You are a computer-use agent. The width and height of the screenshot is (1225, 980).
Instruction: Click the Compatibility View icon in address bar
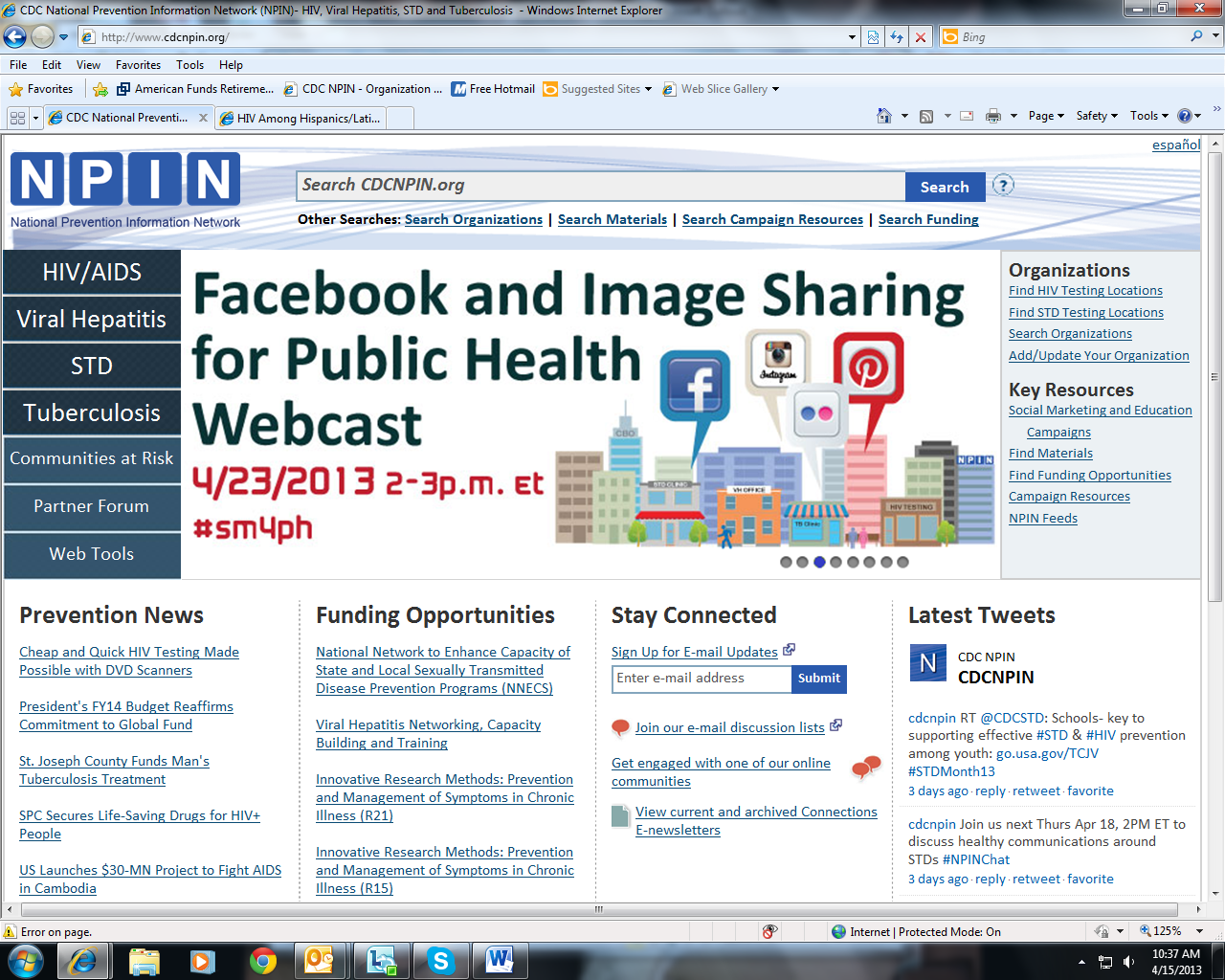[874, 37]
